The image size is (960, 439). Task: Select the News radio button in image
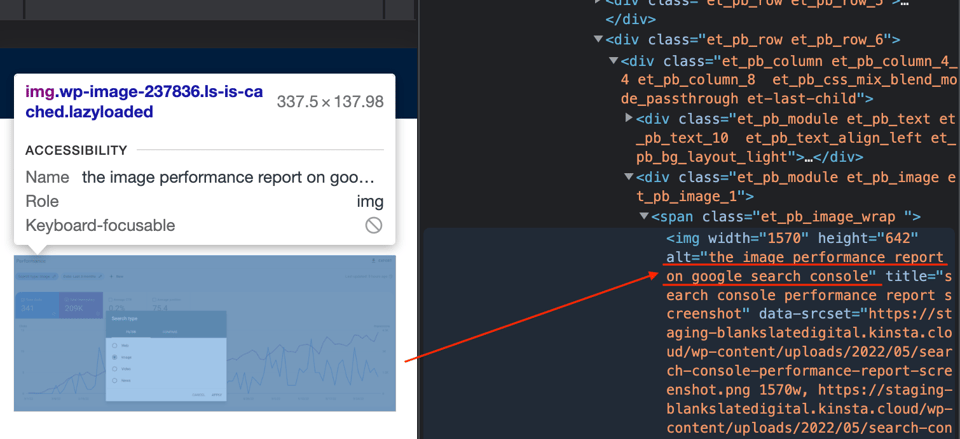(114, 380)
